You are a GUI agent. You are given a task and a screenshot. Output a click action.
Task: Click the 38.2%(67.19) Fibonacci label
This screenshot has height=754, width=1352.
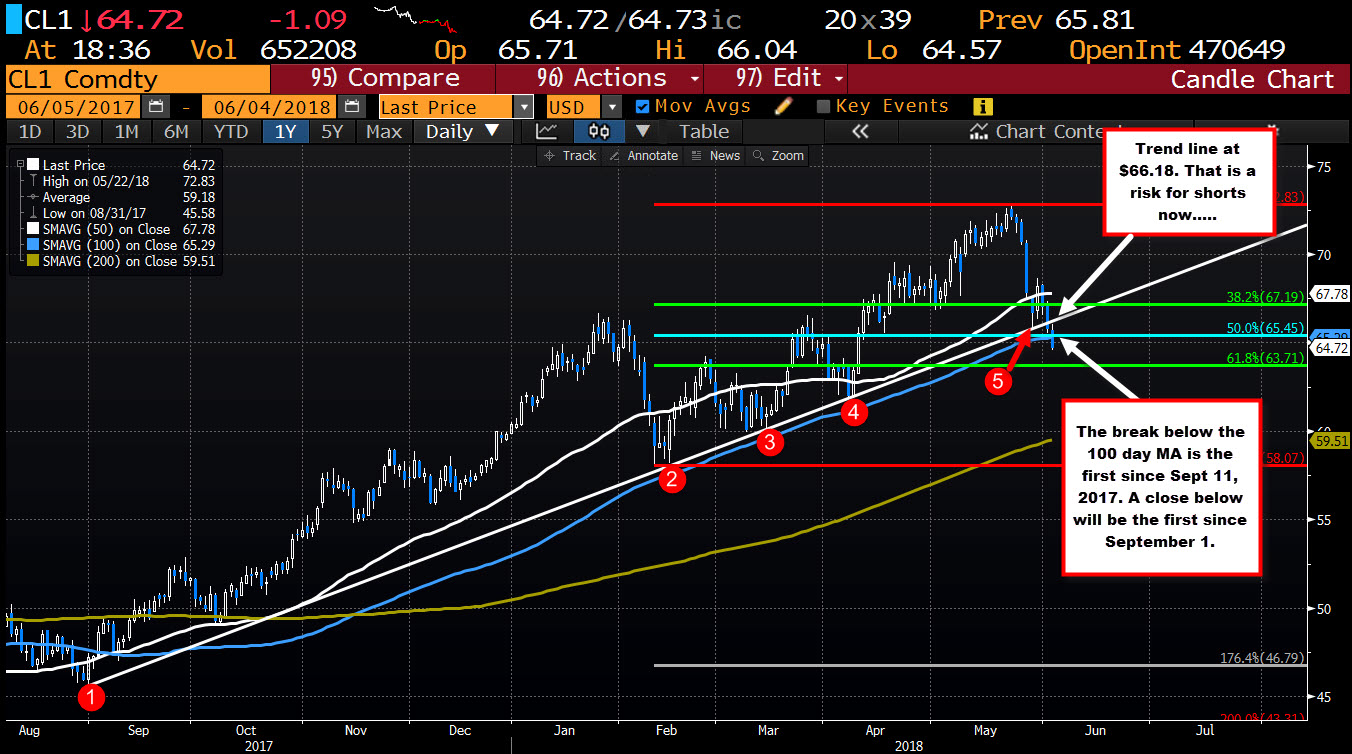pos(1265,296)
